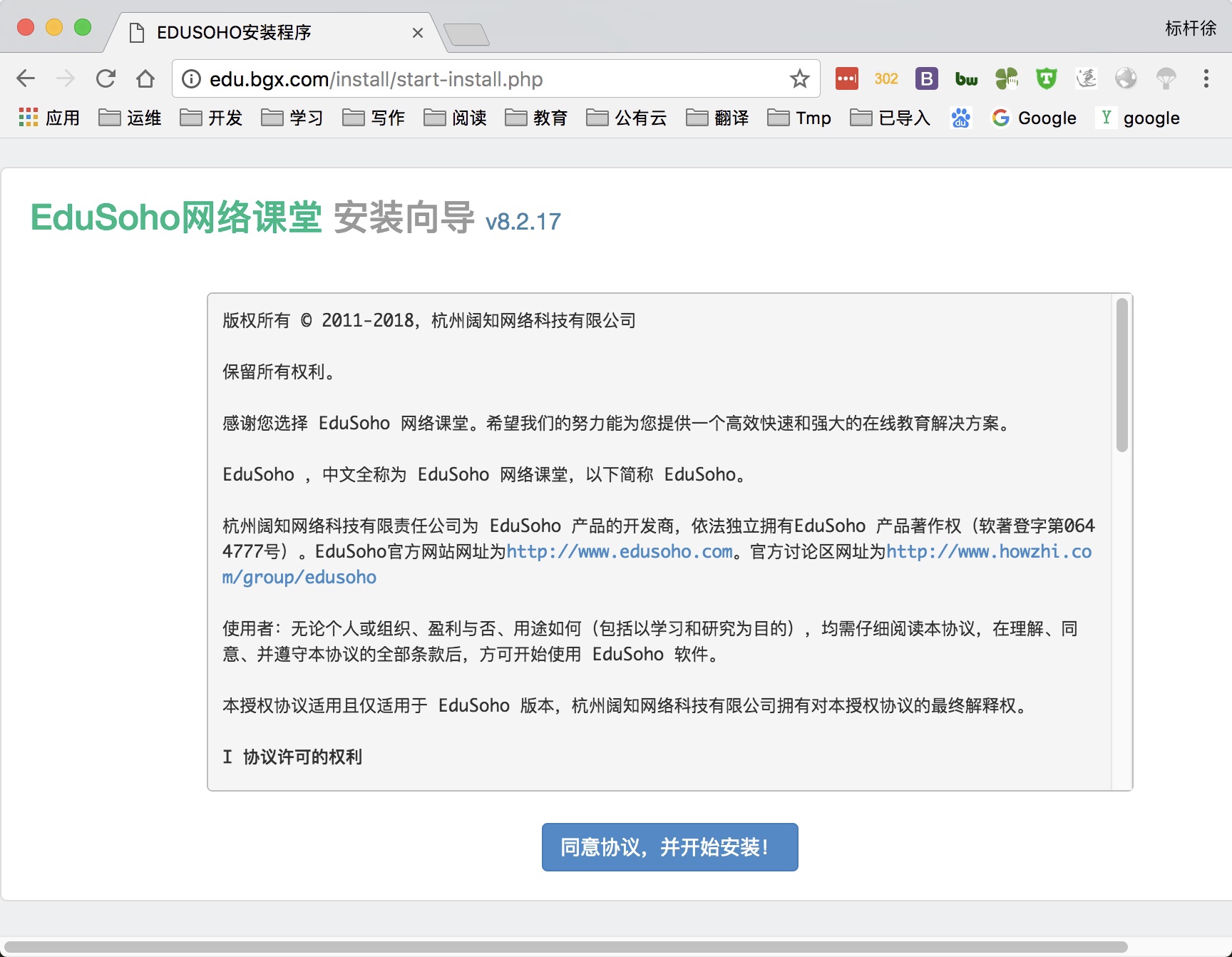Expand the 阅读 bookmarks folder
The image size is (1232, 957).
coord(455,118)
